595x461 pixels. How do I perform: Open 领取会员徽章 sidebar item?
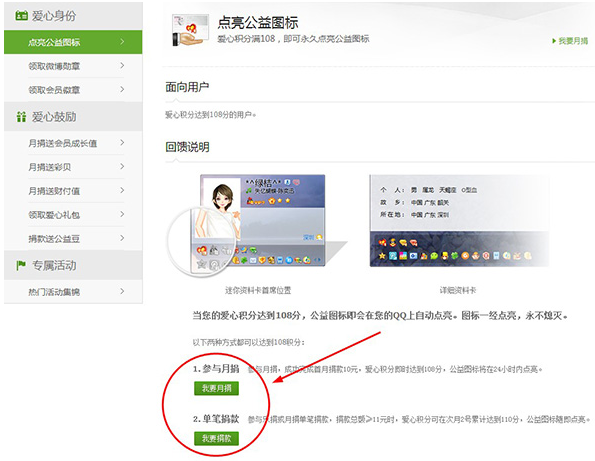[x=73, y=90]
